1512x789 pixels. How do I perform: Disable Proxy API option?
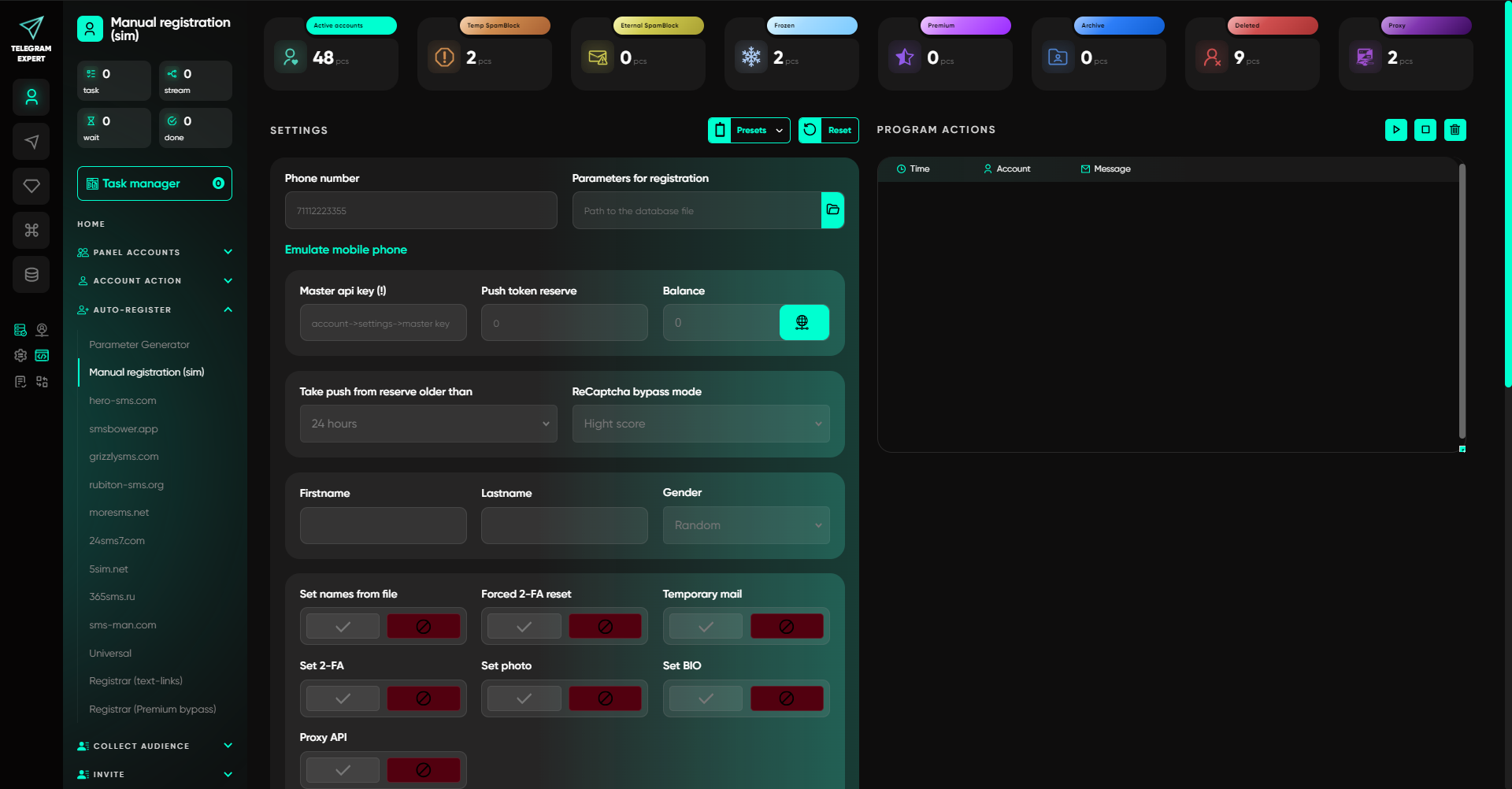423,770
